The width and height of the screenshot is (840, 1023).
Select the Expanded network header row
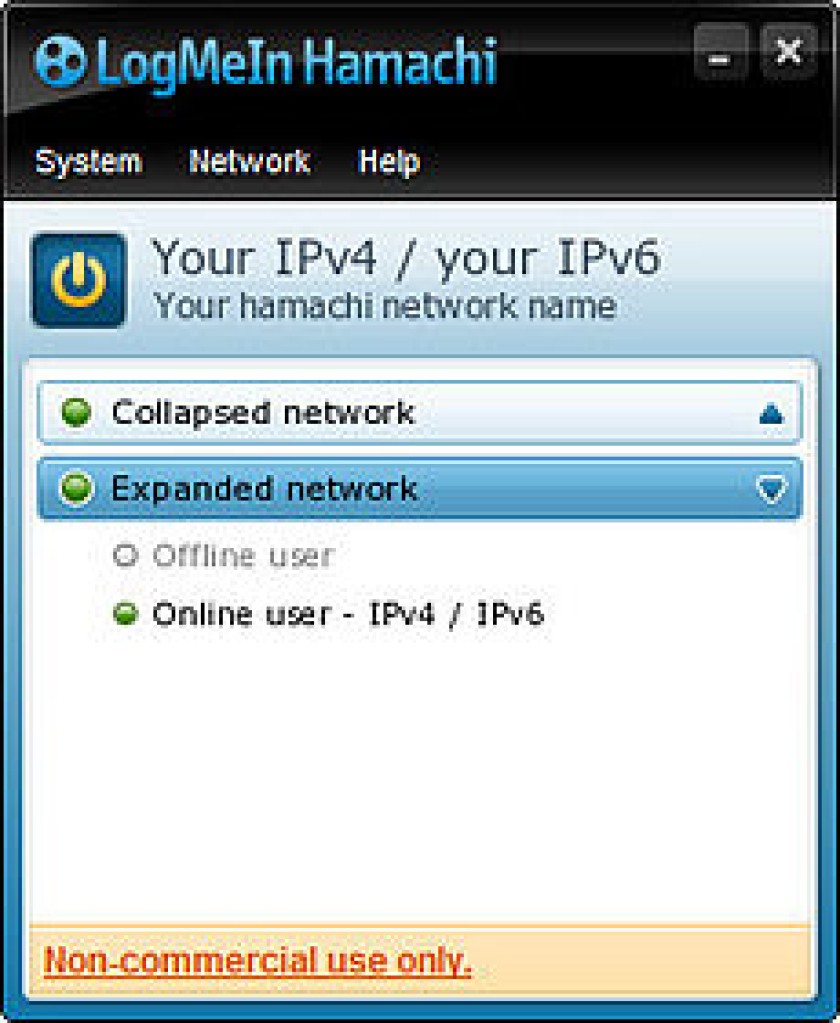pos(420,489)
